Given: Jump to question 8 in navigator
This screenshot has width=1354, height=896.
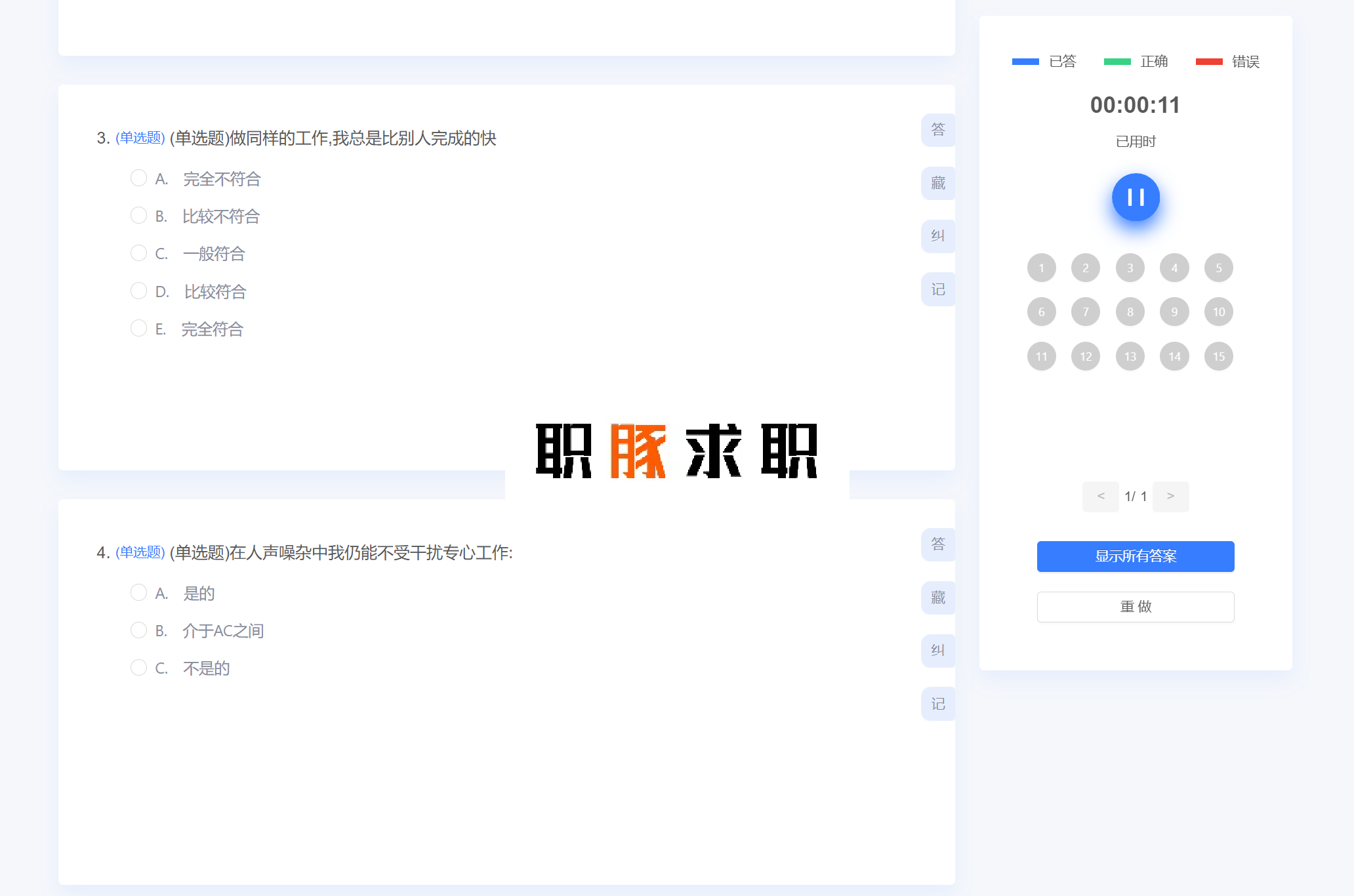Looking at the screenshot, I should click(1130, 312).
